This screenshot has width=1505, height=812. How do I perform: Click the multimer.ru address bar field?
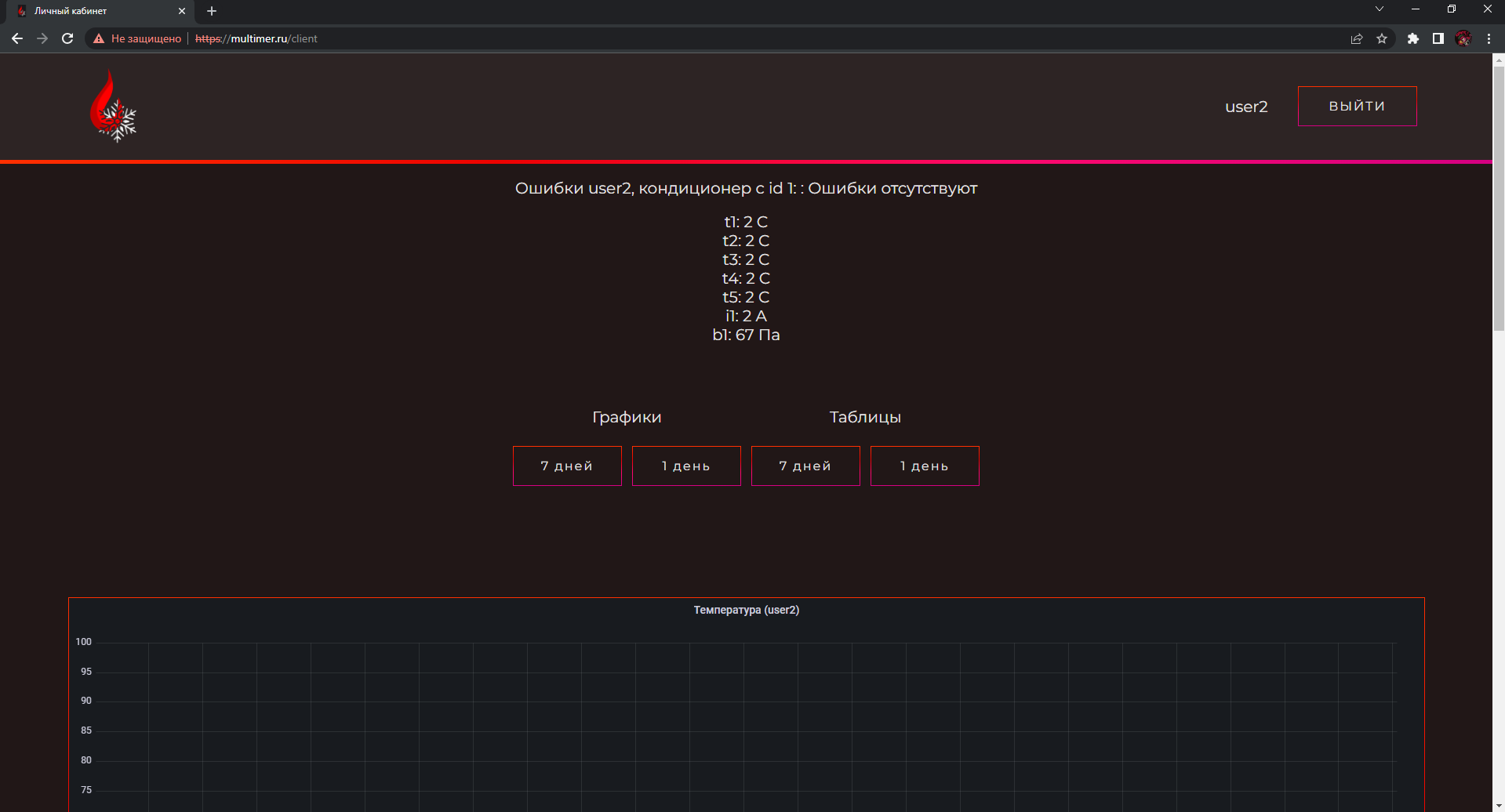coord(706,38)
